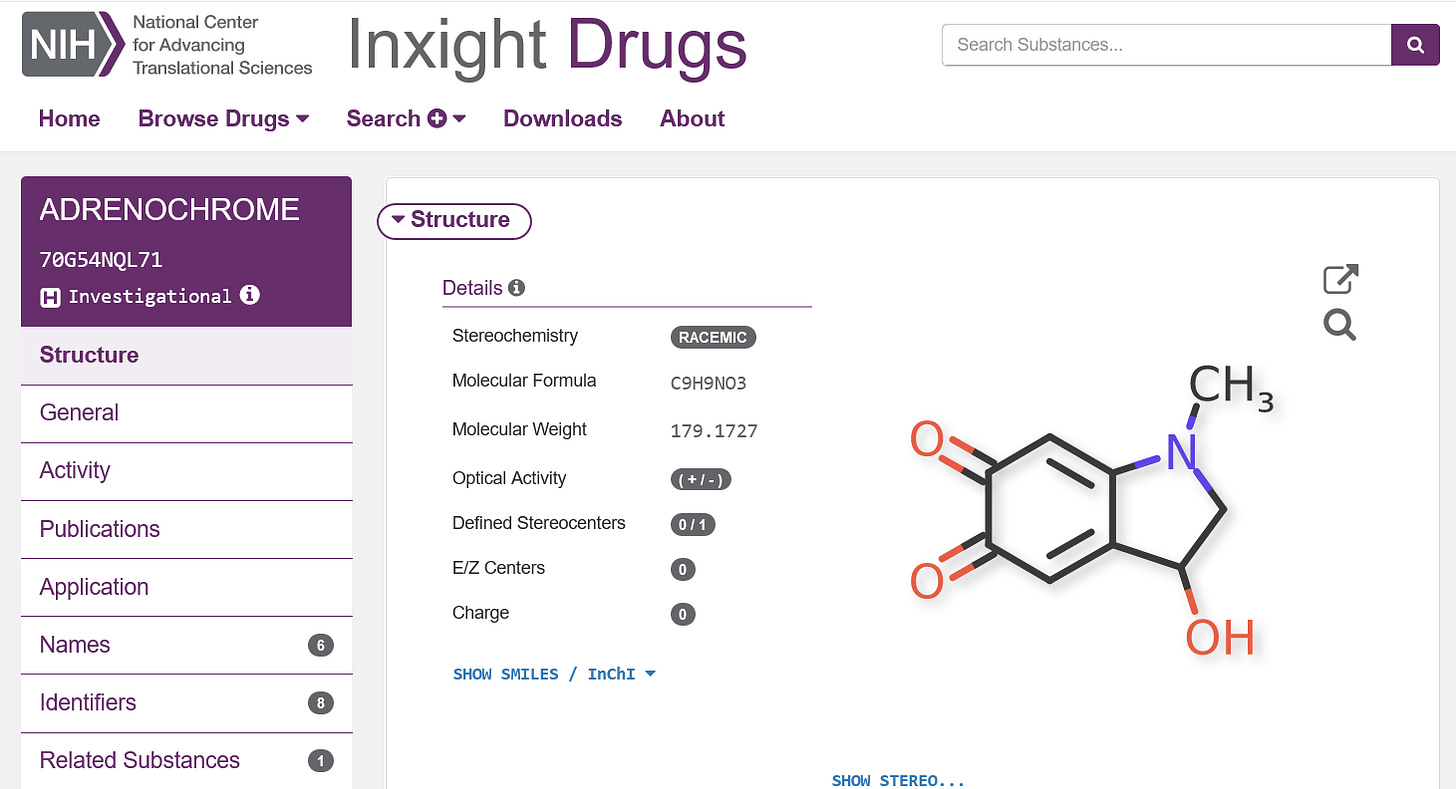Click SHOW STEREO link
The width and height of the screenshot is (1456, 789).
tap(898, 780)
